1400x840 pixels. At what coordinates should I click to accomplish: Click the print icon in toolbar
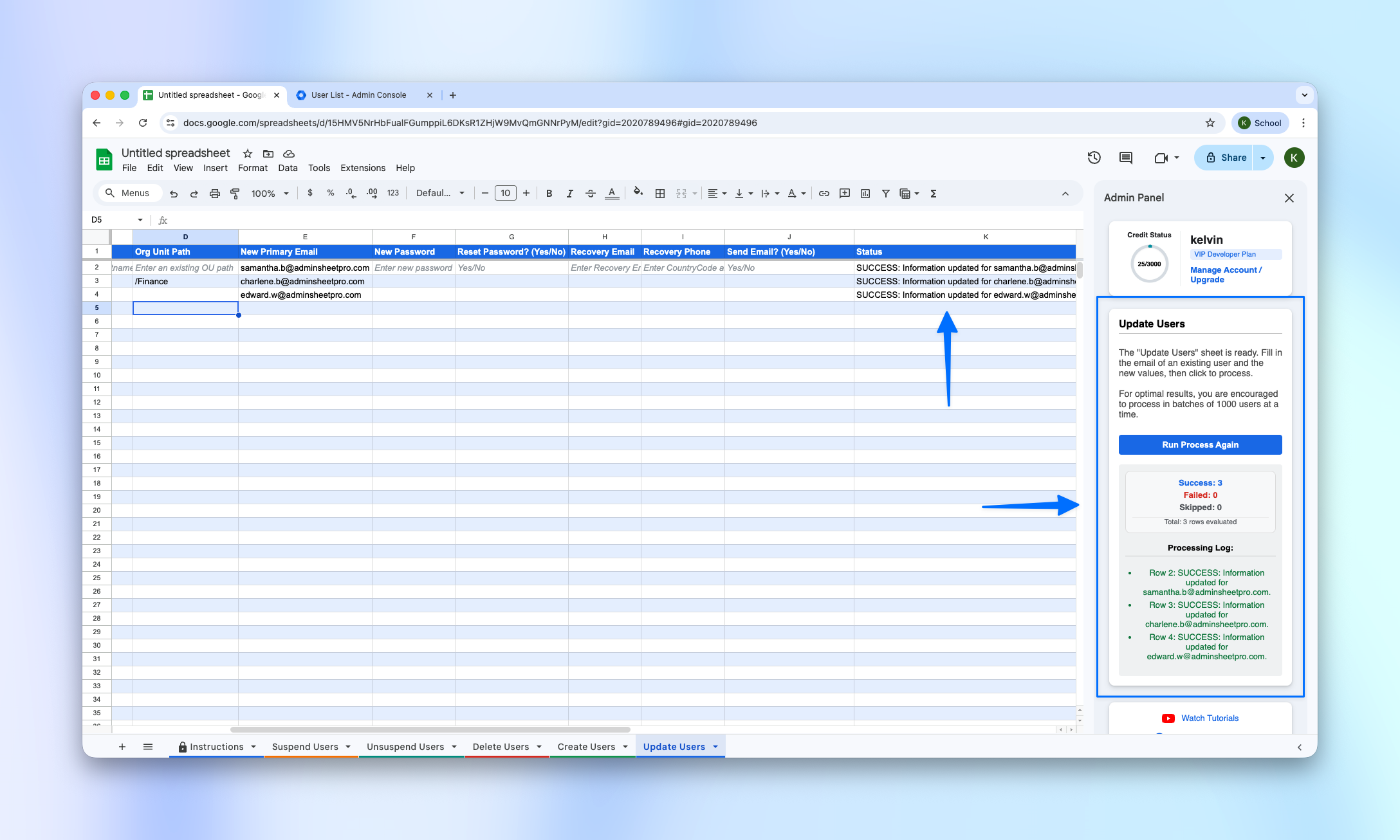point(215,193)
